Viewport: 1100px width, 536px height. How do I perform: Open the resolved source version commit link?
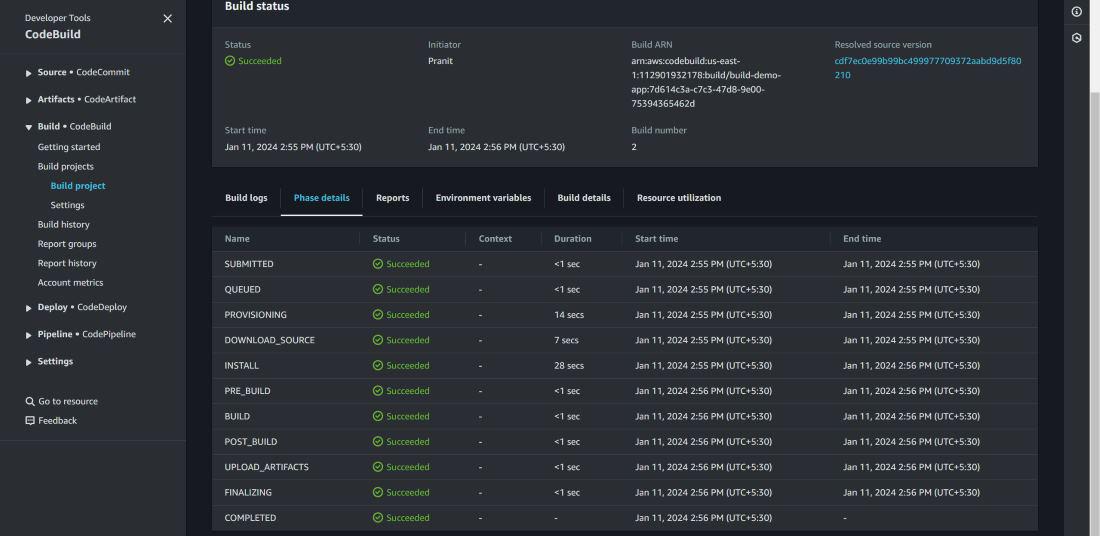927,61
